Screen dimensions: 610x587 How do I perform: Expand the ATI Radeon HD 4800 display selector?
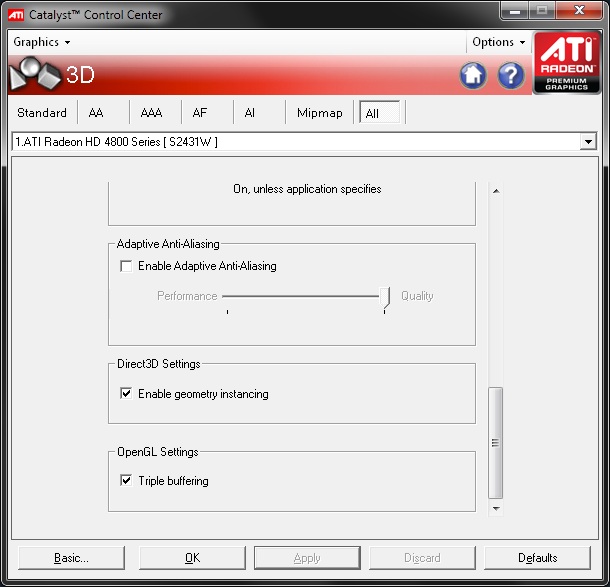[x=588, y=142]
